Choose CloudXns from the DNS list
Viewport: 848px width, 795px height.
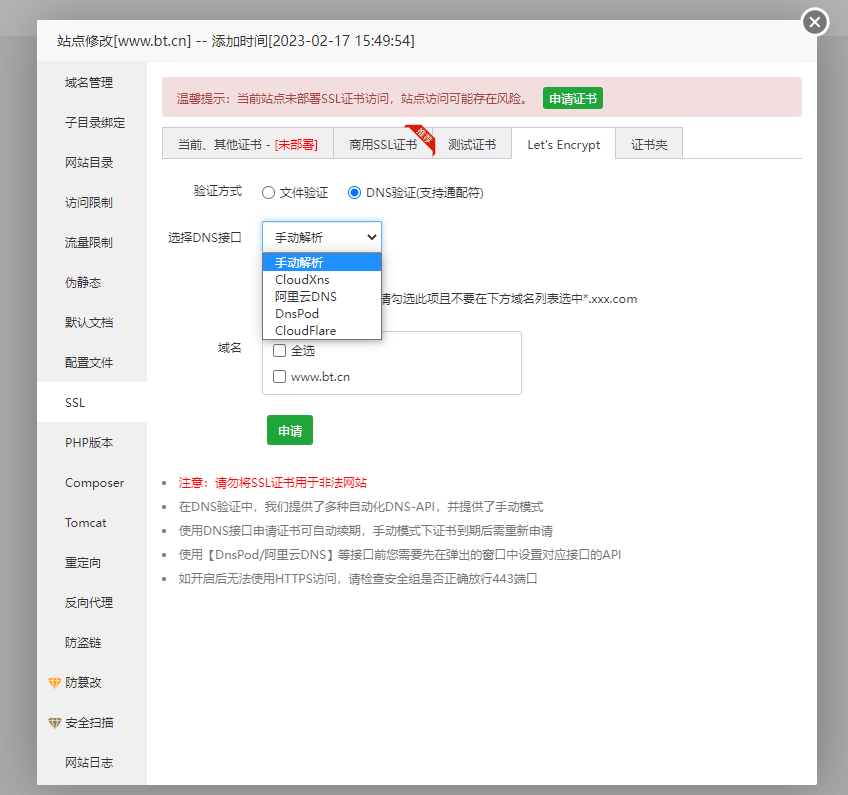[302, 280]
